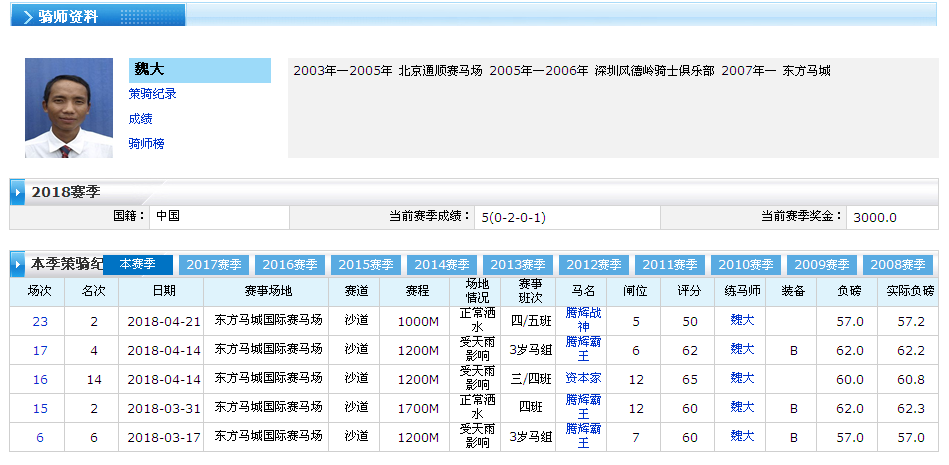Select the 本赛季 tab
949x465 pixels.
click(x=138, y=264)
